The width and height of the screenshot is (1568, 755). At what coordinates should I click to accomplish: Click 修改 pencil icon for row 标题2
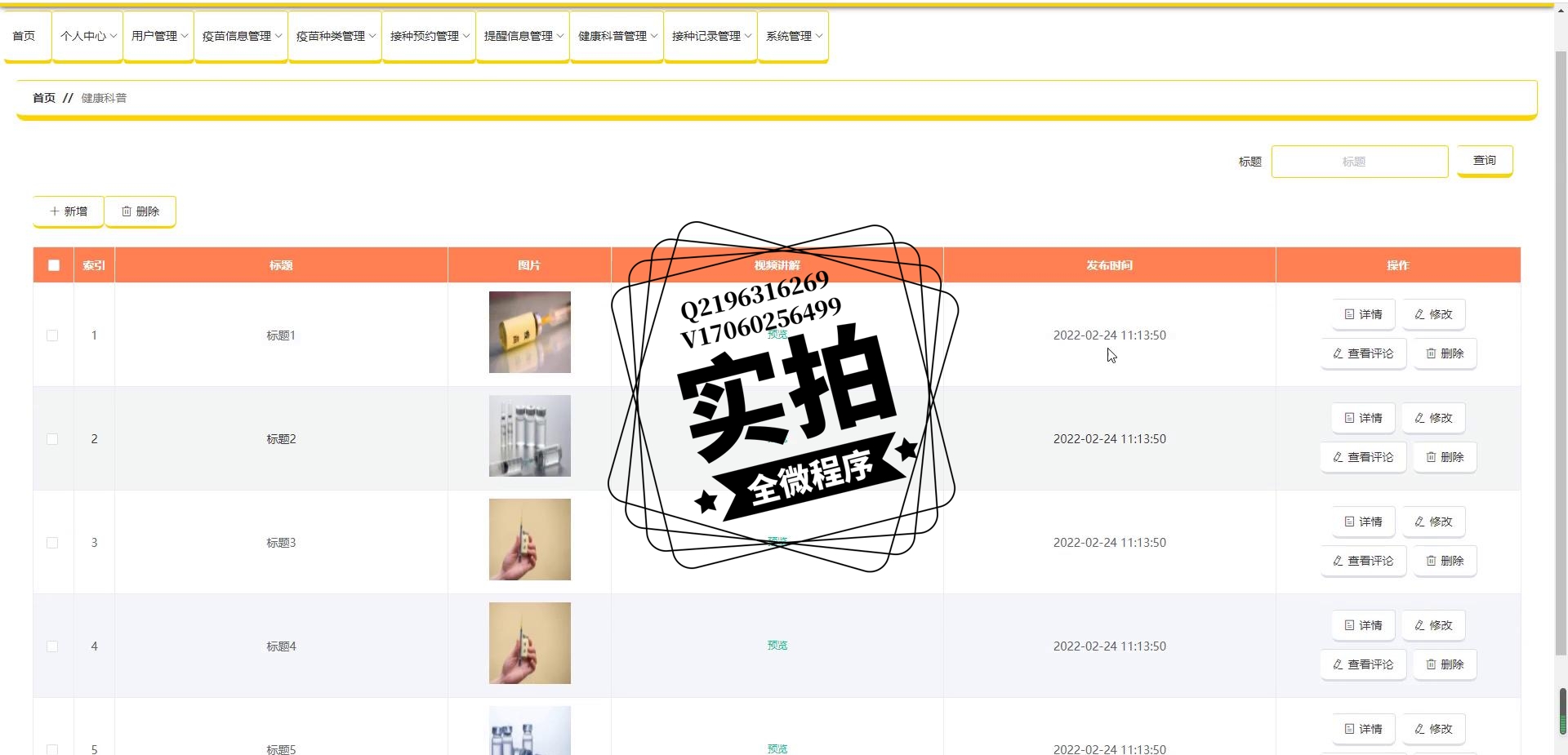(1419, 418)
